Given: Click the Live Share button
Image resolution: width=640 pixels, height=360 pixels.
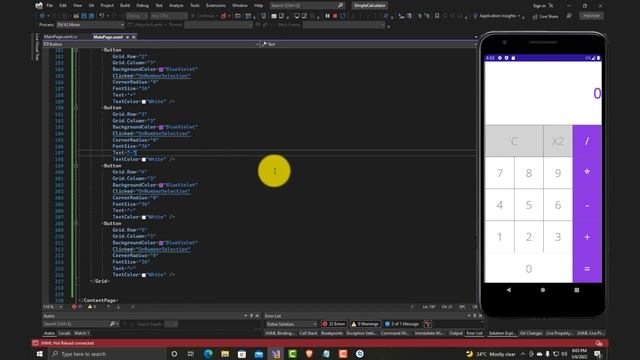Looking at the screenshot, I should tap(545, 16).
